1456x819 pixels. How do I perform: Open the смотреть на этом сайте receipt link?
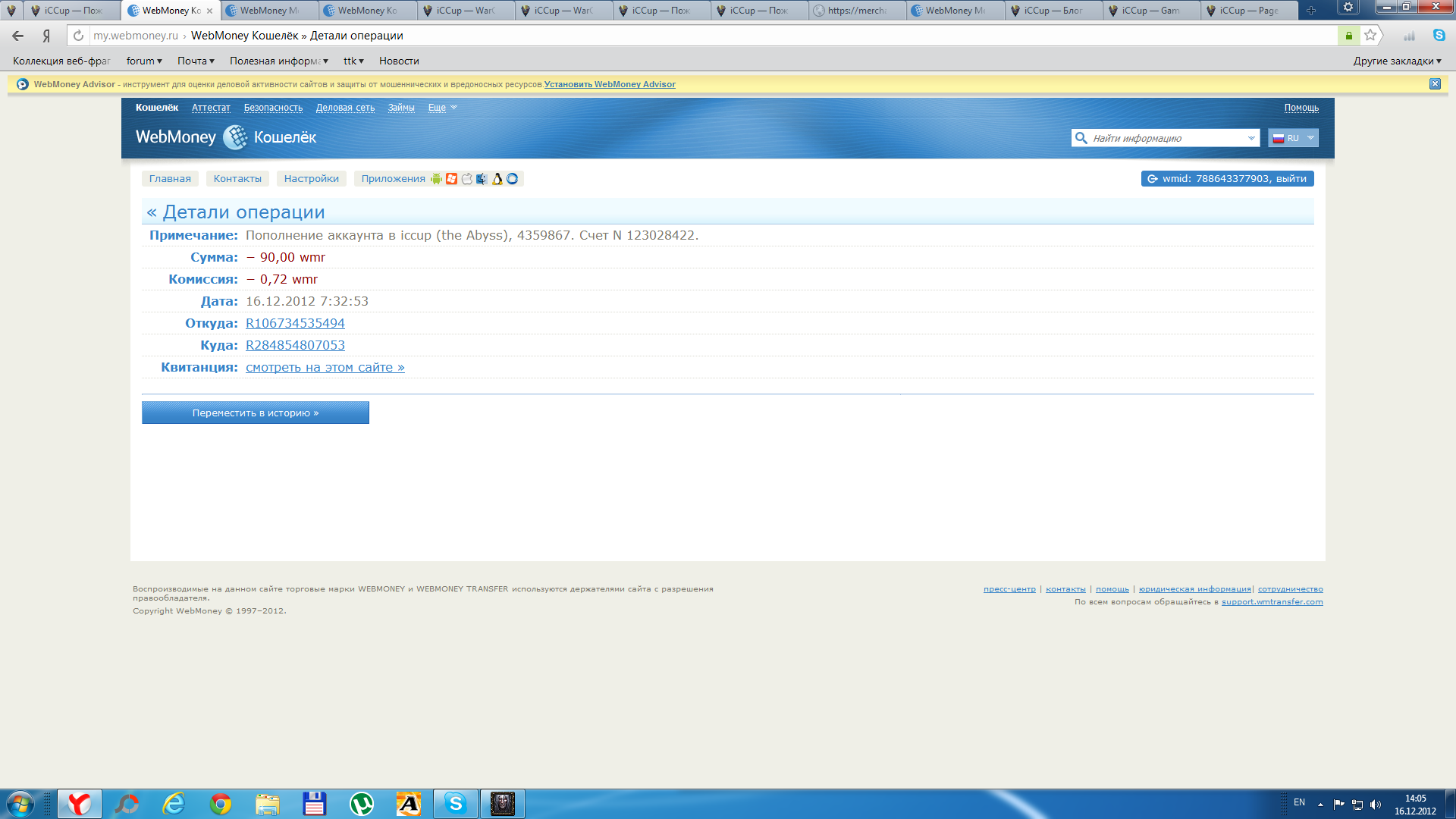click(x=325, y=367)
